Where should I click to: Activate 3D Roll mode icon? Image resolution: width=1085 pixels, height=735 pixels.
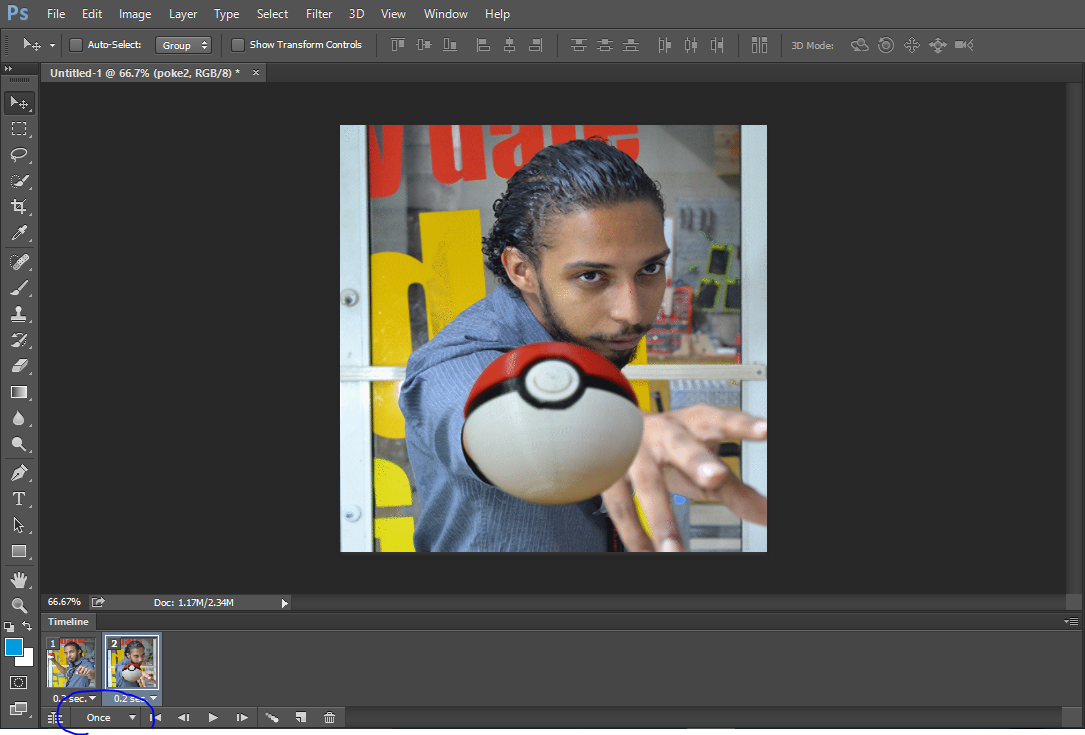pos(886,45)
